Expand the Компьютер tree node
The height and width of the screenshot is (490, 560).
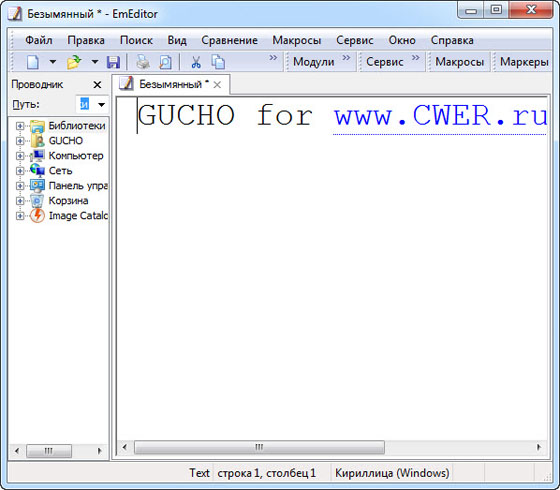point(20,156)
